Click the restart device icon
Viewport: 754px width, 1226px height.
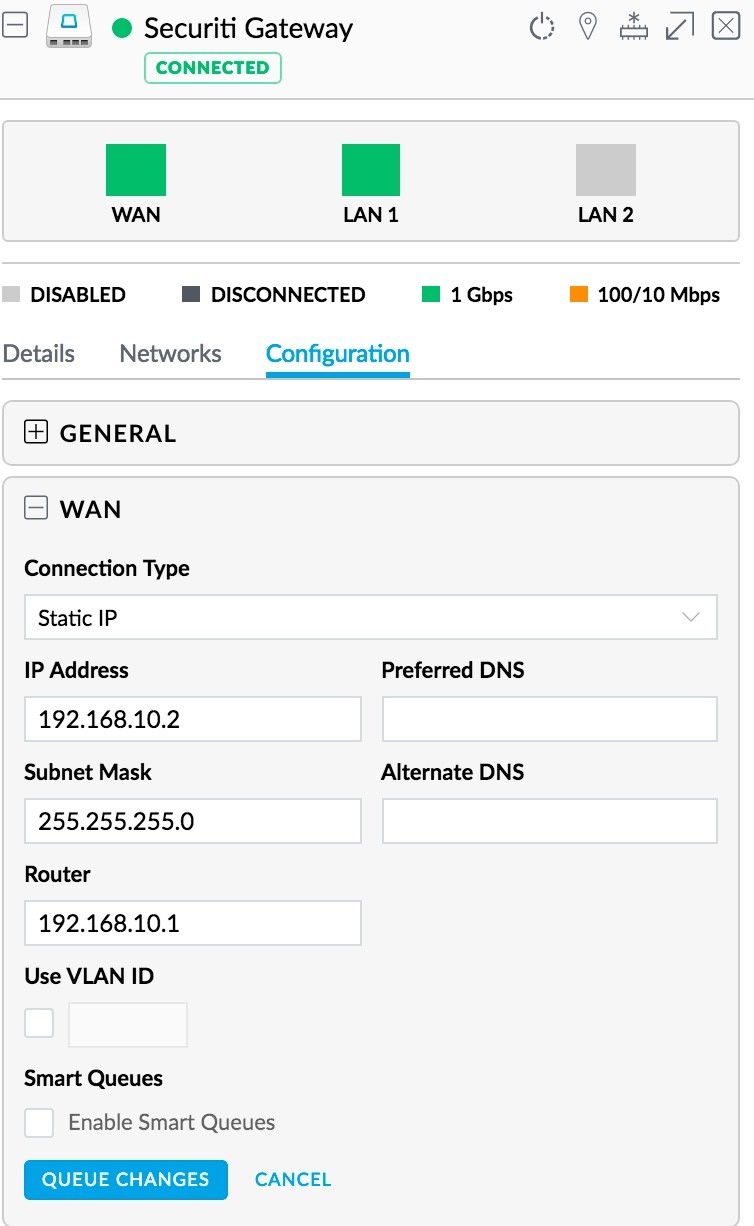541,27
